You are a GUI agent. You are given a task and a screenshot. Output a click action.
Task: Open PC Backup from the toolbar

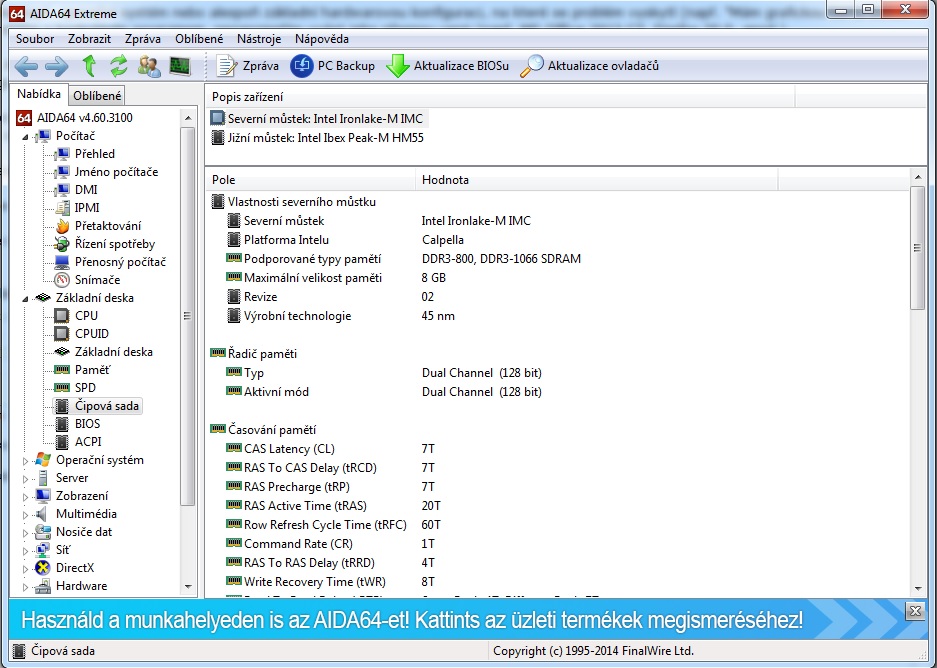[x=333, y=66]
